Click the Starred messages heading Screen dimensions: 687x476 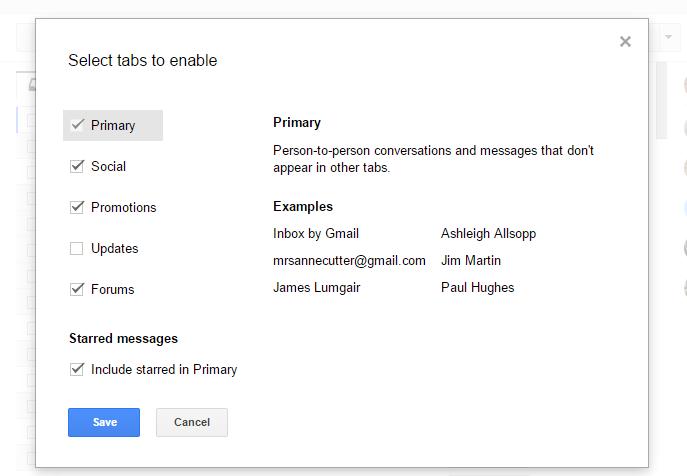click(123, 338)
